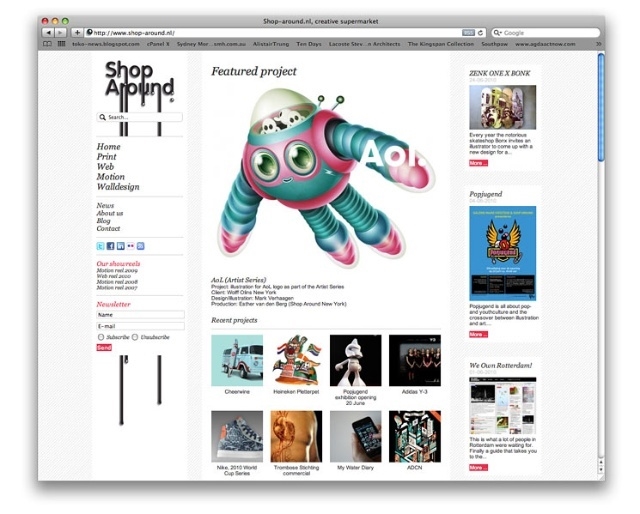This screenshot has width=640, height=514.
Task: Click the reload page icon in address bar
Action: pos(480,33)
